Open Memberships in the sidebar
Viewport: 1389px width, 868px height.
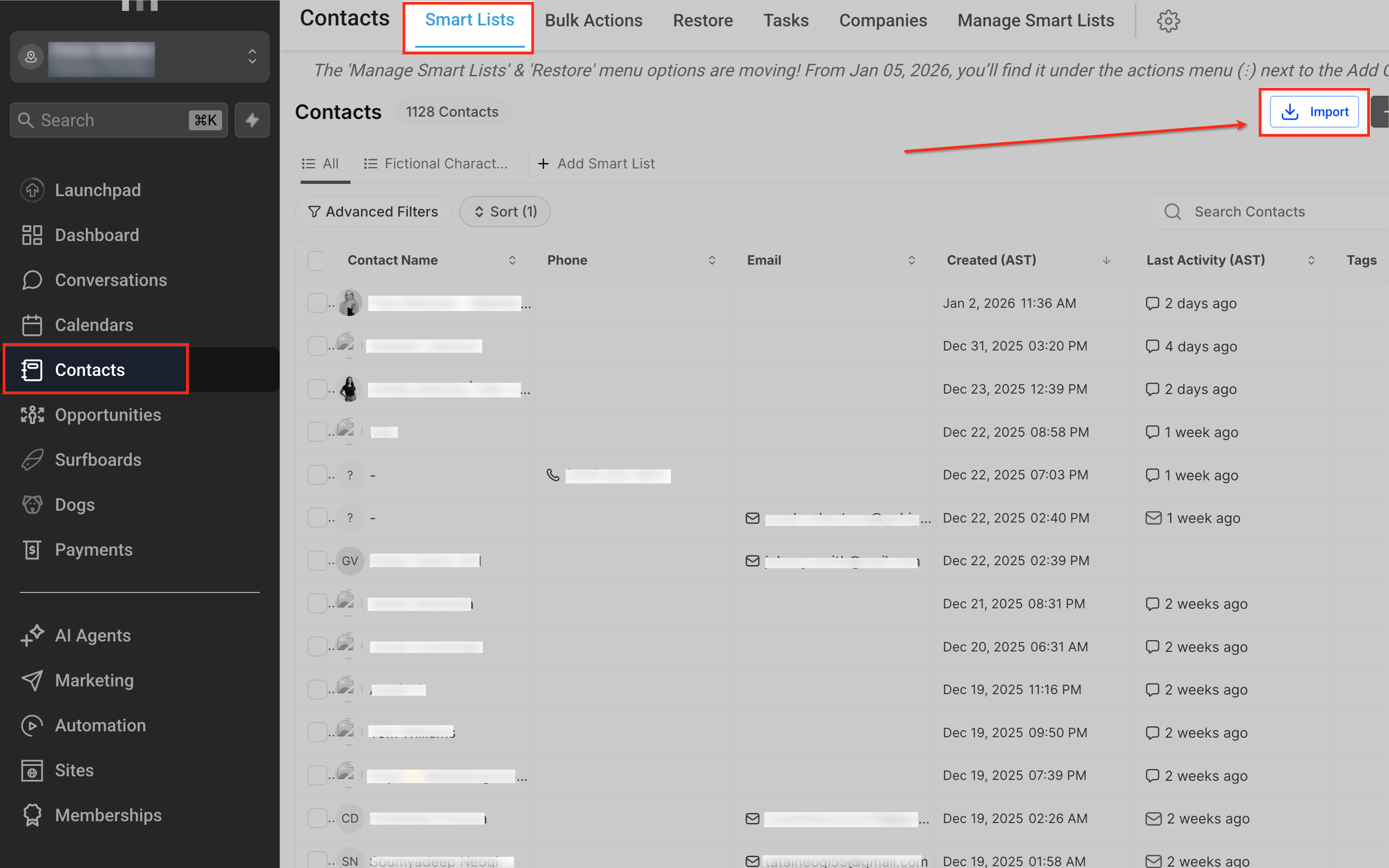point(108,814)
